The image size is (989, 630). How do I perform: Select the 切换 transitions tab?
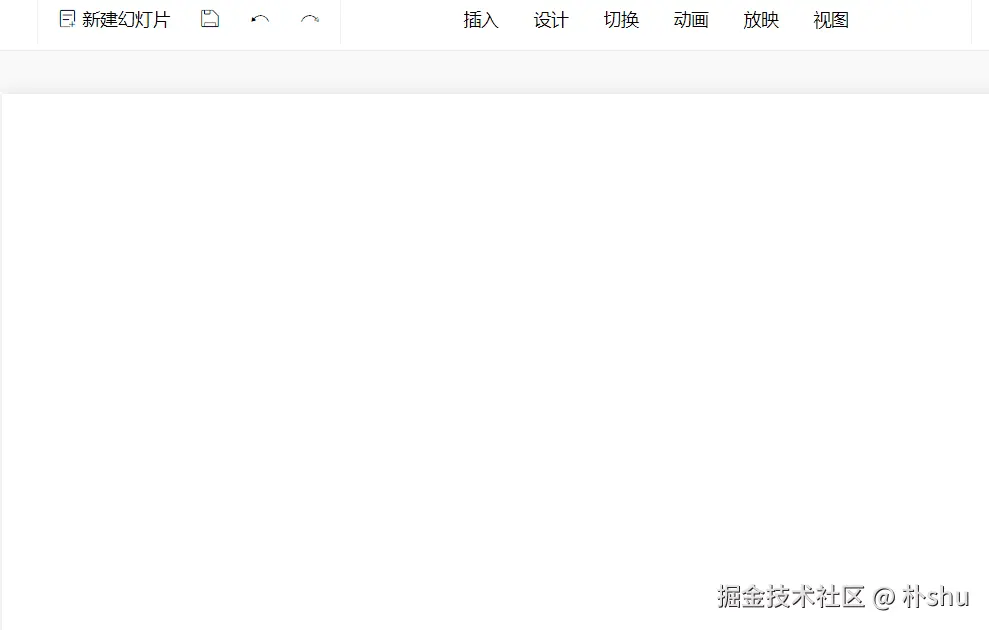tap(621, 20)
